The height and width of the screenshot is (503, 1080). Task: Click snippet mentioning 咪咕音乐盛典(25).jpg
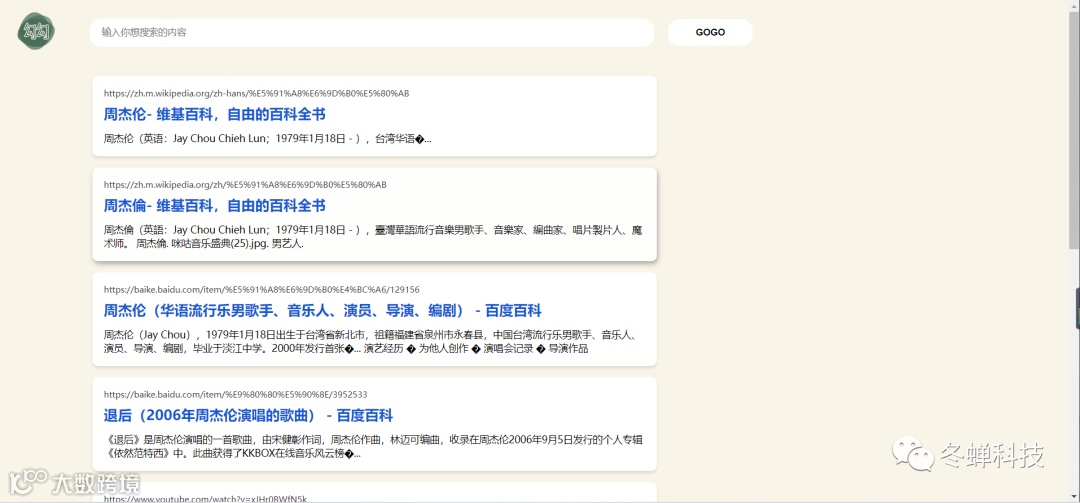pyautogui.click(x=373, y=236)
